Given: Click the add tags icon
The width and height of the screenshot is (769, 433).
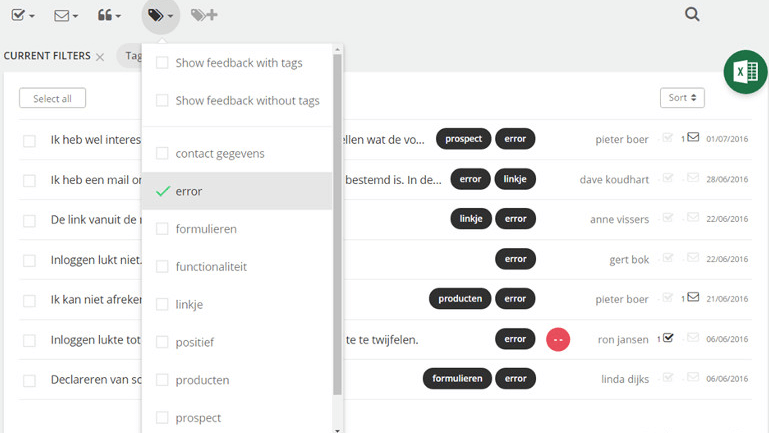Looking at the screenshot, I should 204,15.
